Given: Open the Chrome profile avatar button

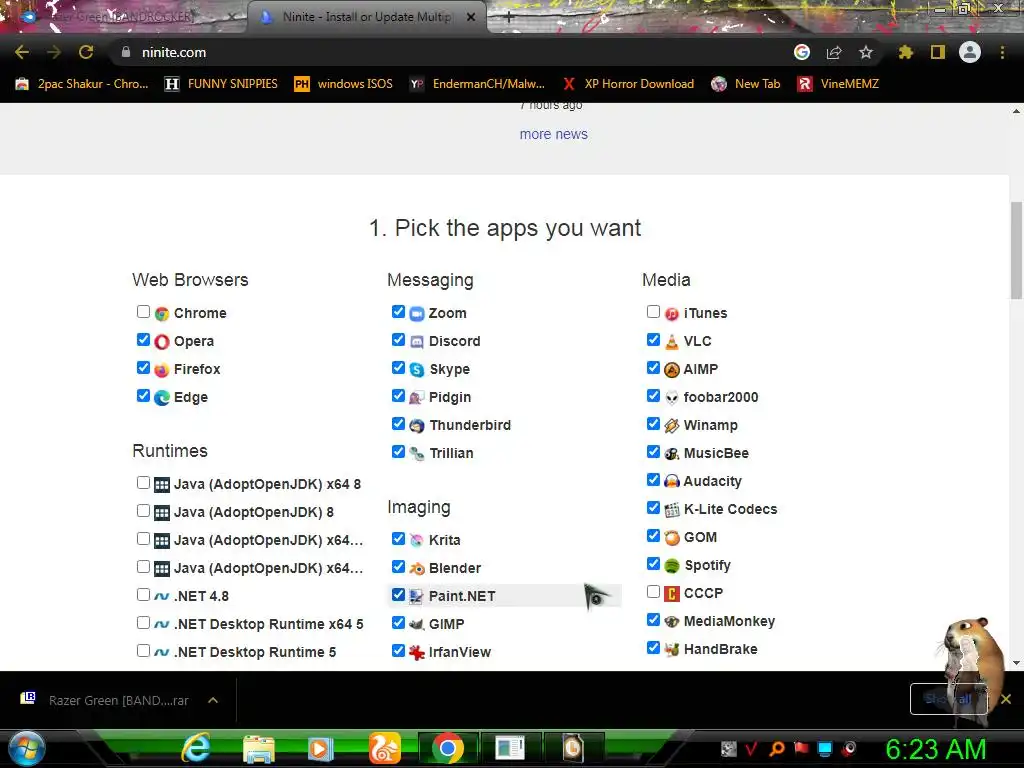Looking at the screenshot, I should click(970, 52).
